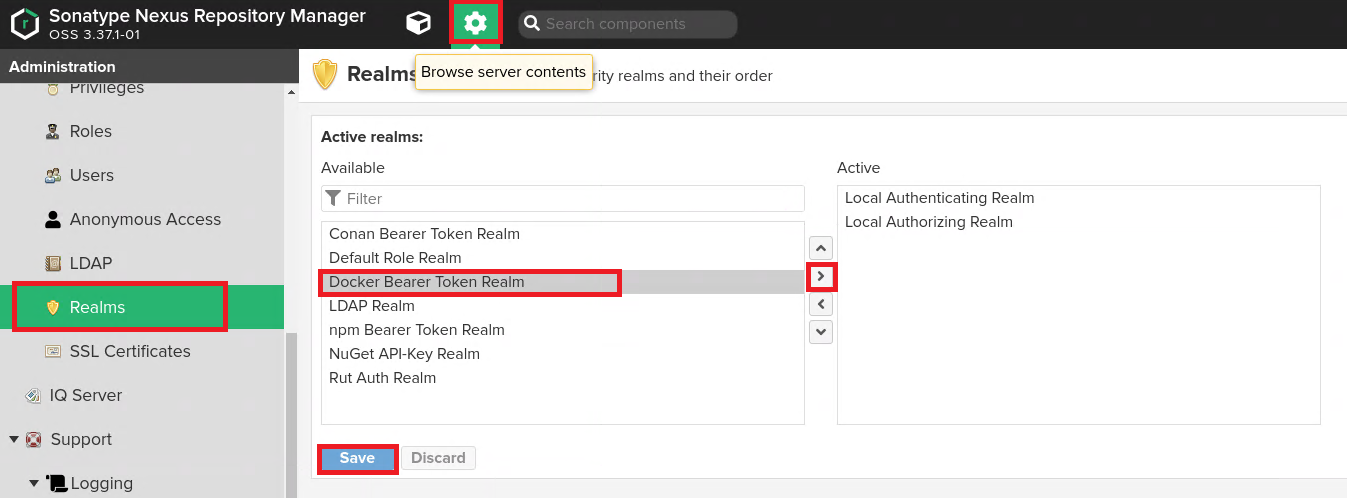
Task: Move realm up in order
Action: coord(821,248)
